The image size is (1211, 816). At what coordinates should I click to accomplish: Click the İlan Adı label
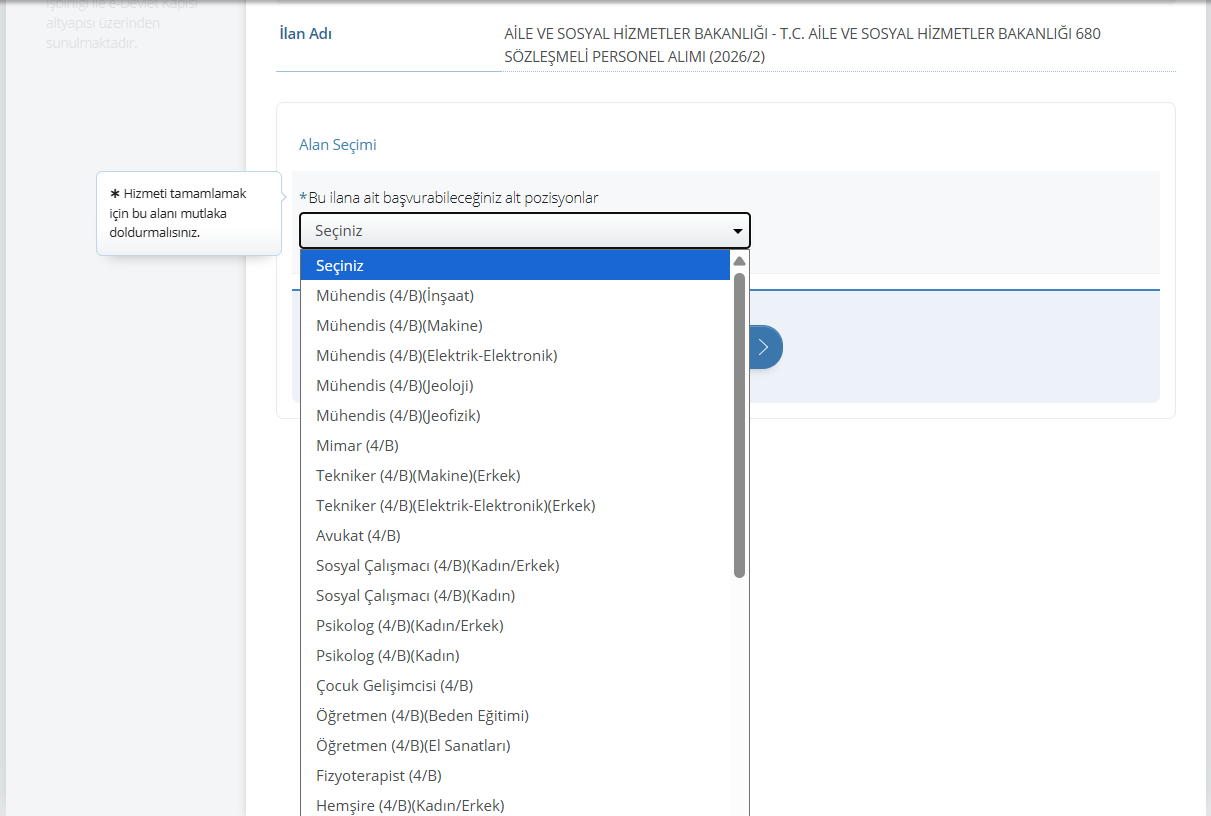tap(305, 34)
